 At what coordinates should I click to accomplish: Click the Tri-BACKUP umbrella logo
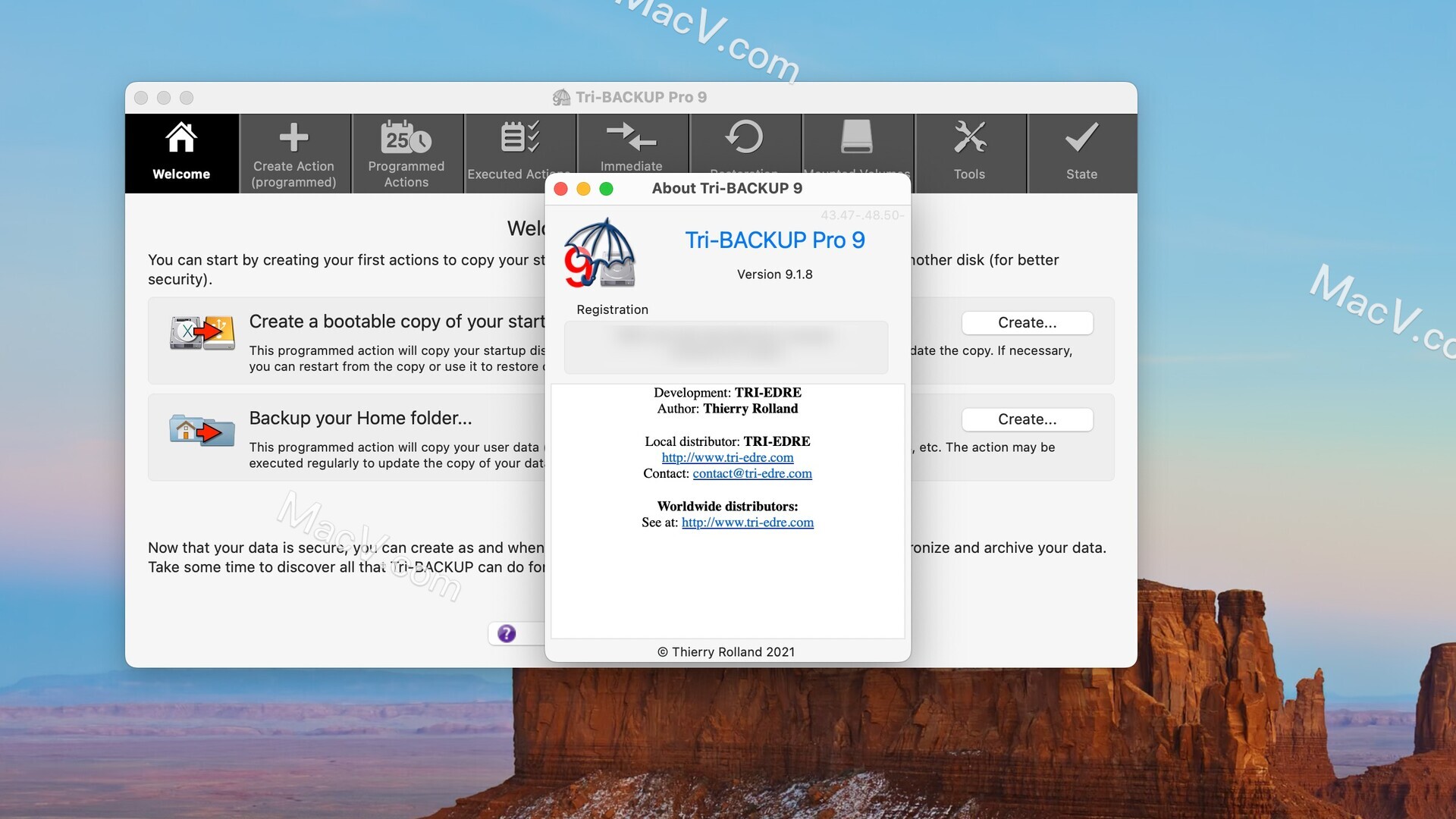pos(600,253)
